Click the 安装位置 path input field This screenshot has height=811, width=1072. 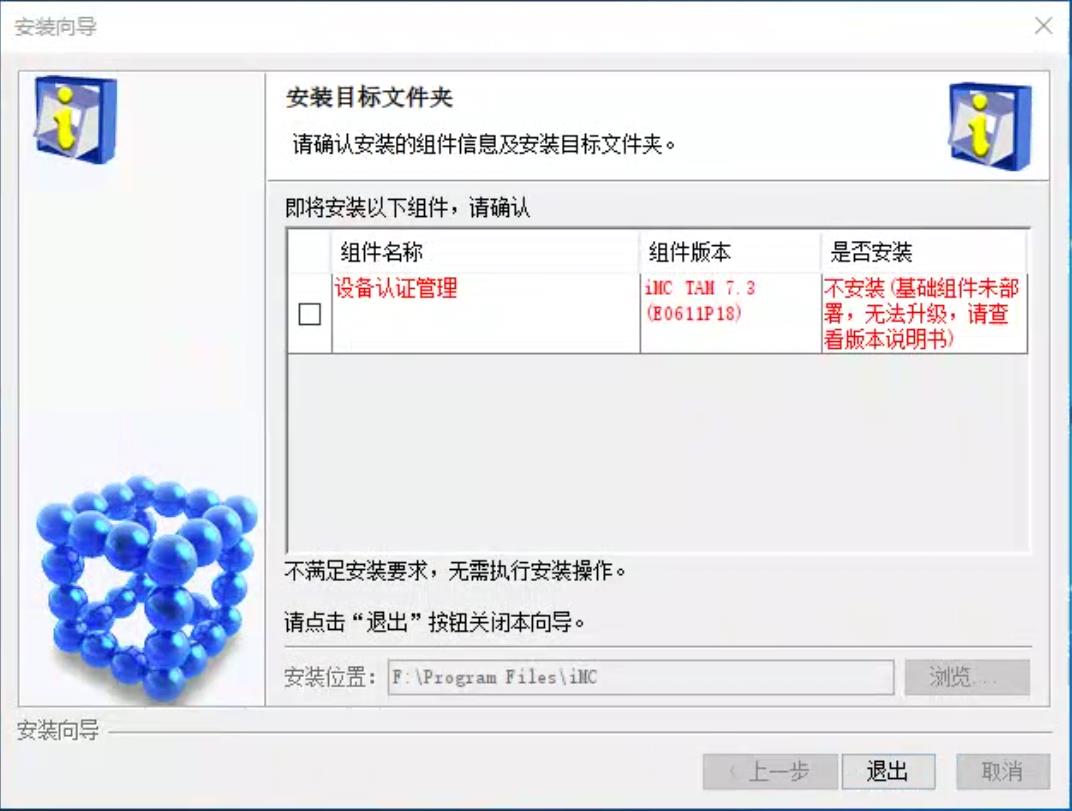pyautogui.click(x=641, y=677)
